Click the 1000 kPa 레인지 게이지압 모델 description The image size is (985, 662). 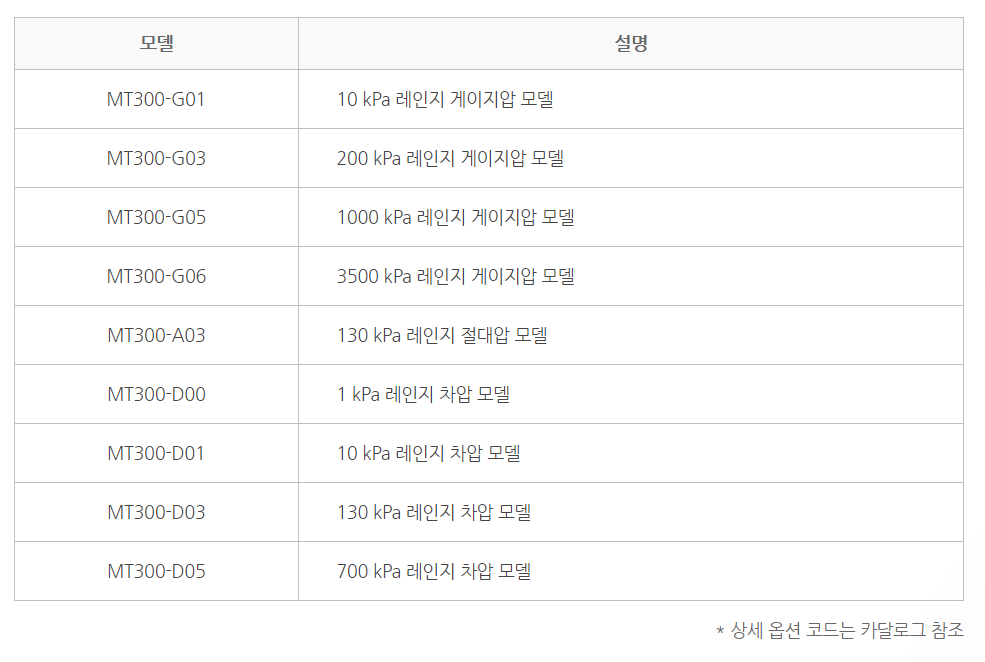point(455,217)
